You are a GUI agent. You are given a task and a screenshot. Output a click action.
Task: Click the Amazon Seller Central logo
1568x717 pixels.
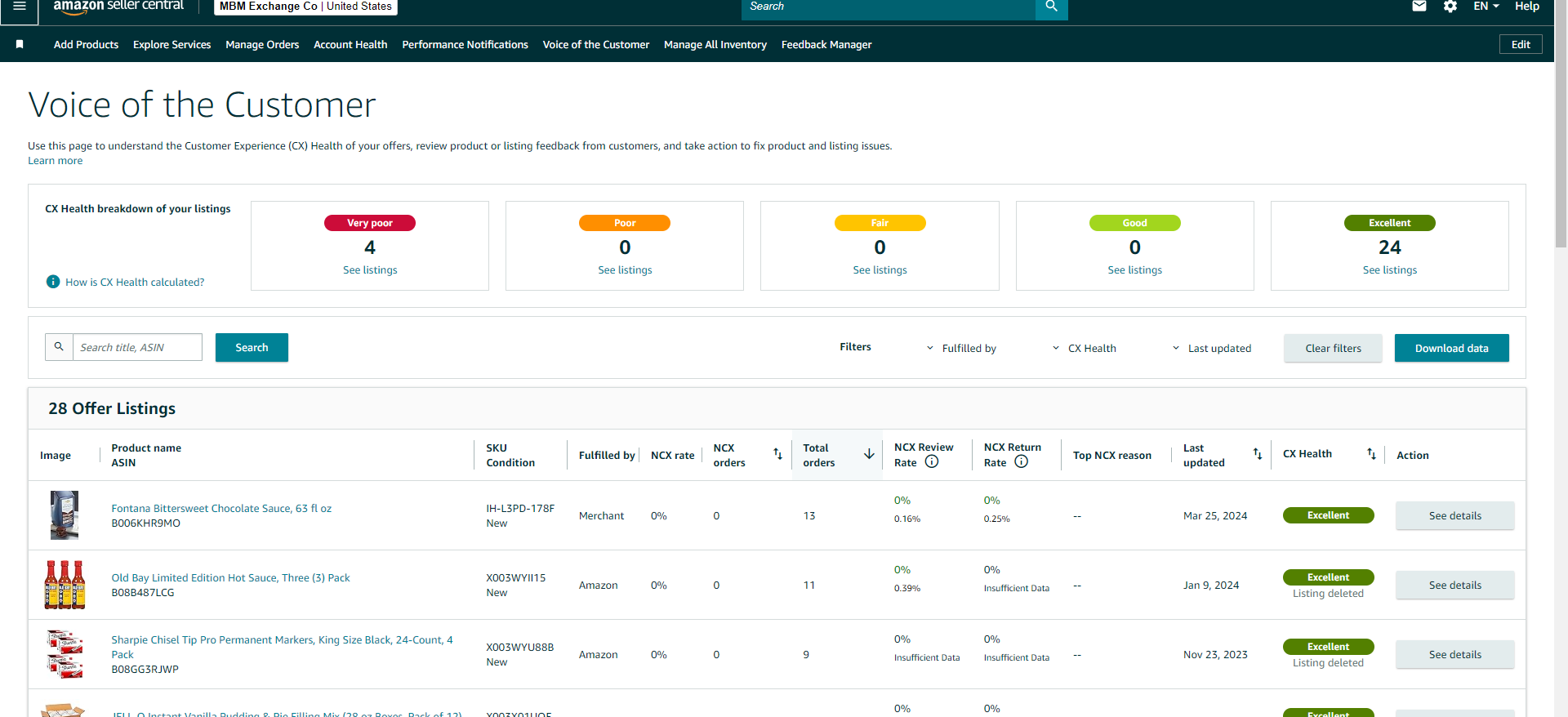[118, 7]
